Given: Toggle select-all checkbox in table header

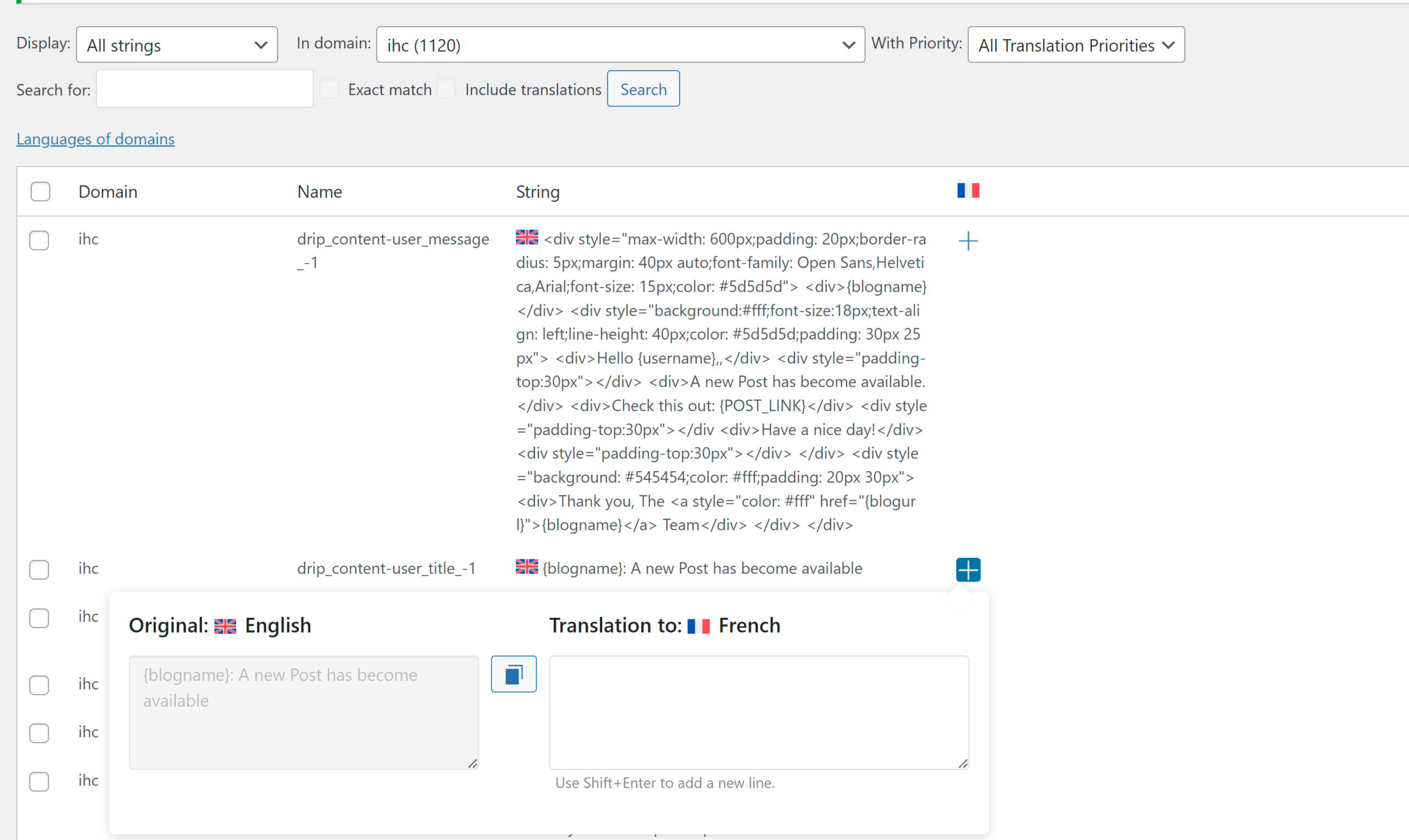Looking at the screenshot, I should (x=40, y=192).
